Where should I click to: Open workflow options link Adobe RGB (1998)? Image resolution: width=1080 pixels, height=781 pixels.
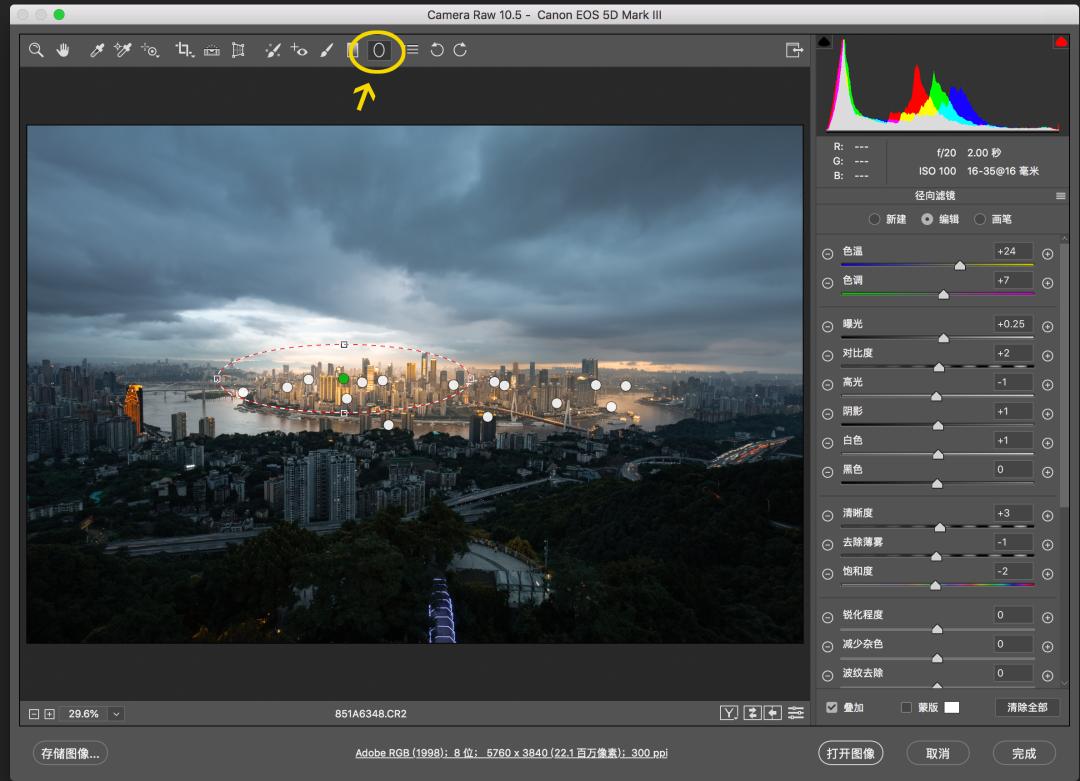511,753
